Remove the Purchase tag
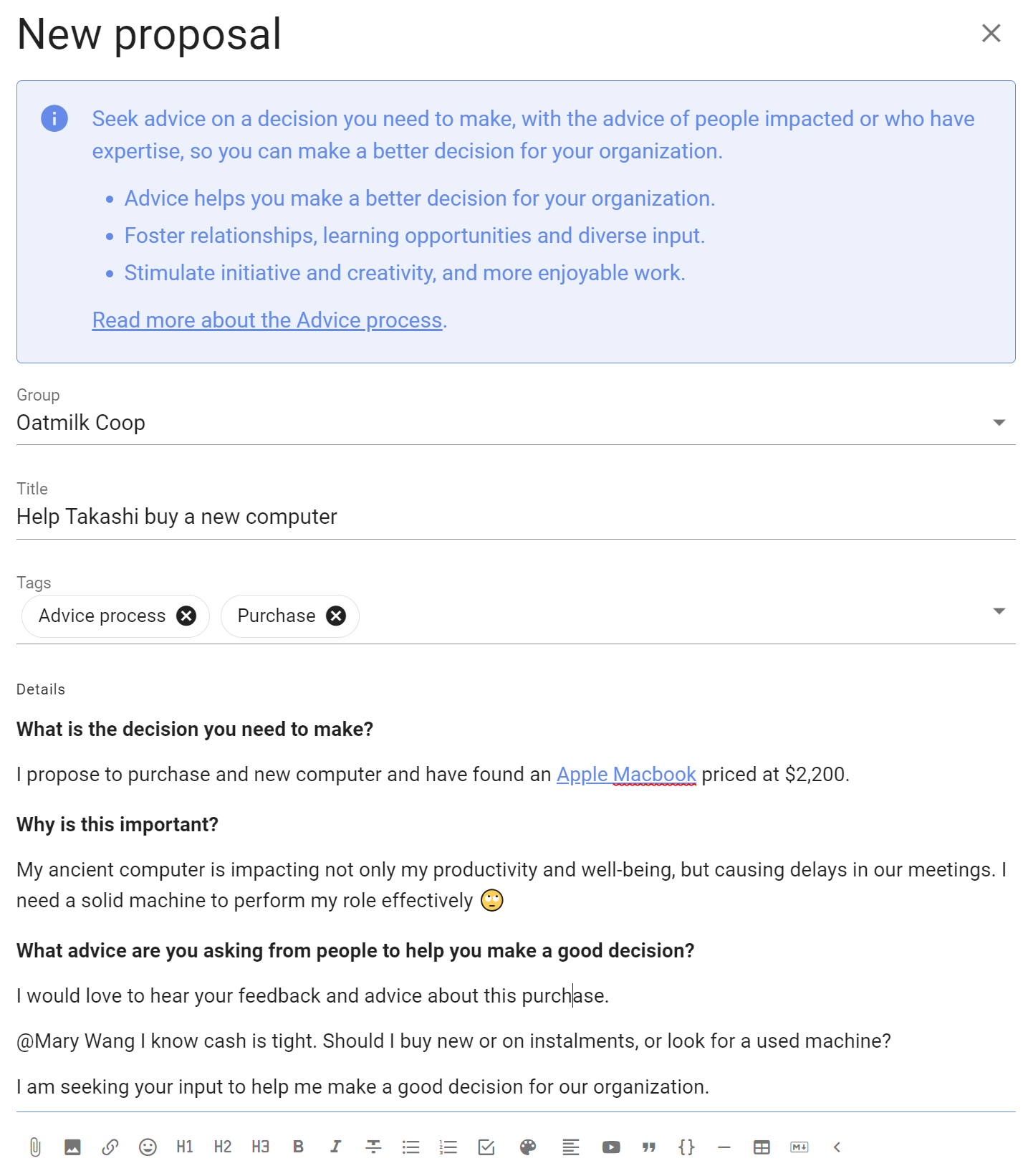Image resolution: width=1028 pixels, height=1176 pixels. point(336,616)
